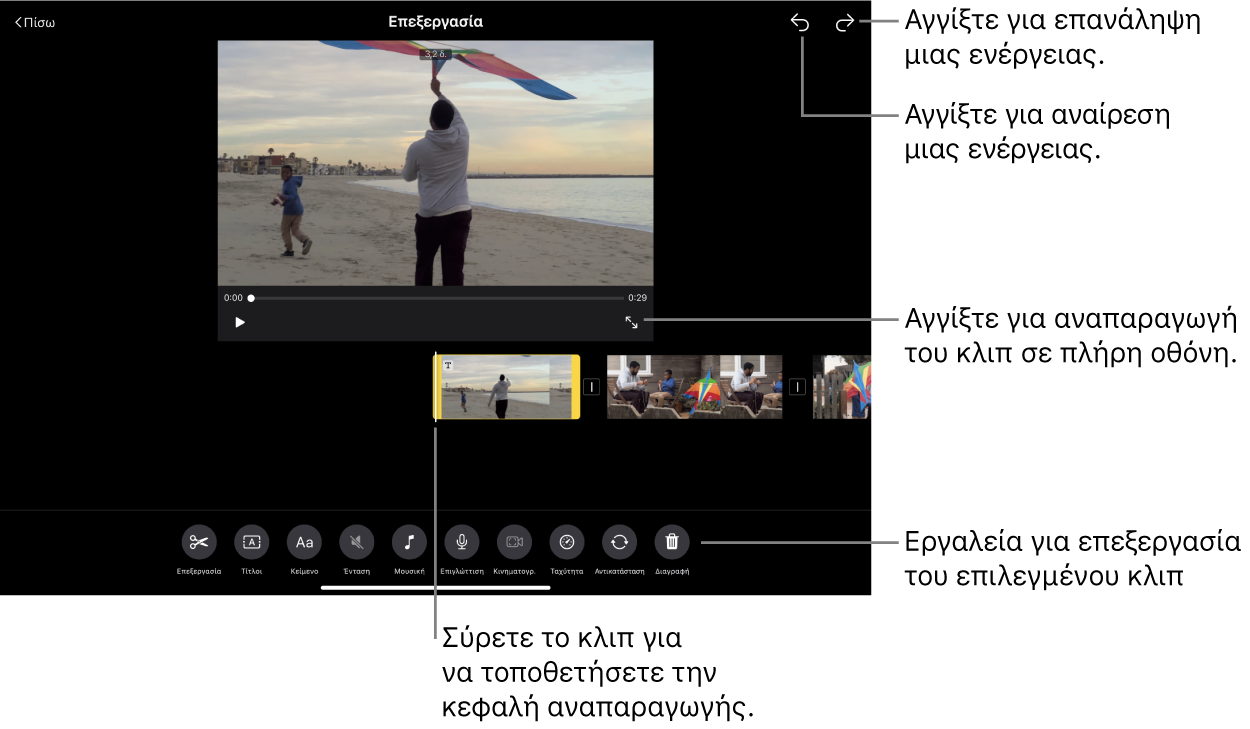Select the beach kite clip thumbnail
Image resolution: width=1250 pixels, height=729 pixels.
pos(506,386)
